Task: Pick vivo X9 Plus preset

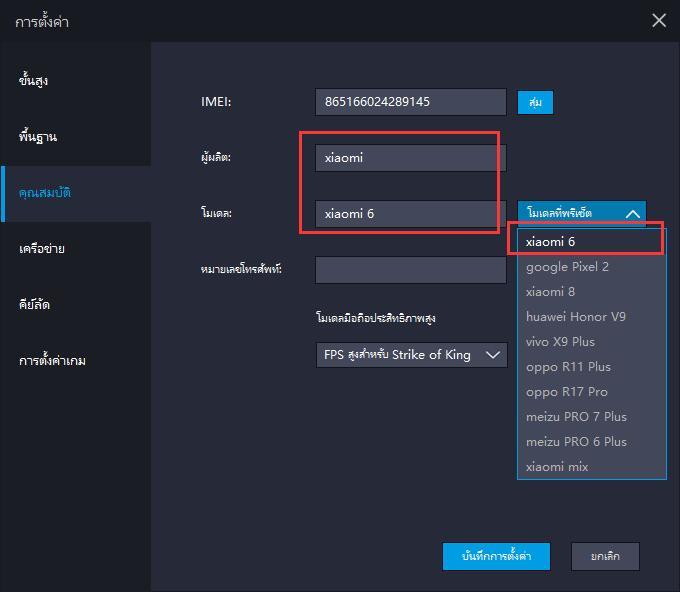Action: coord(592,342)
